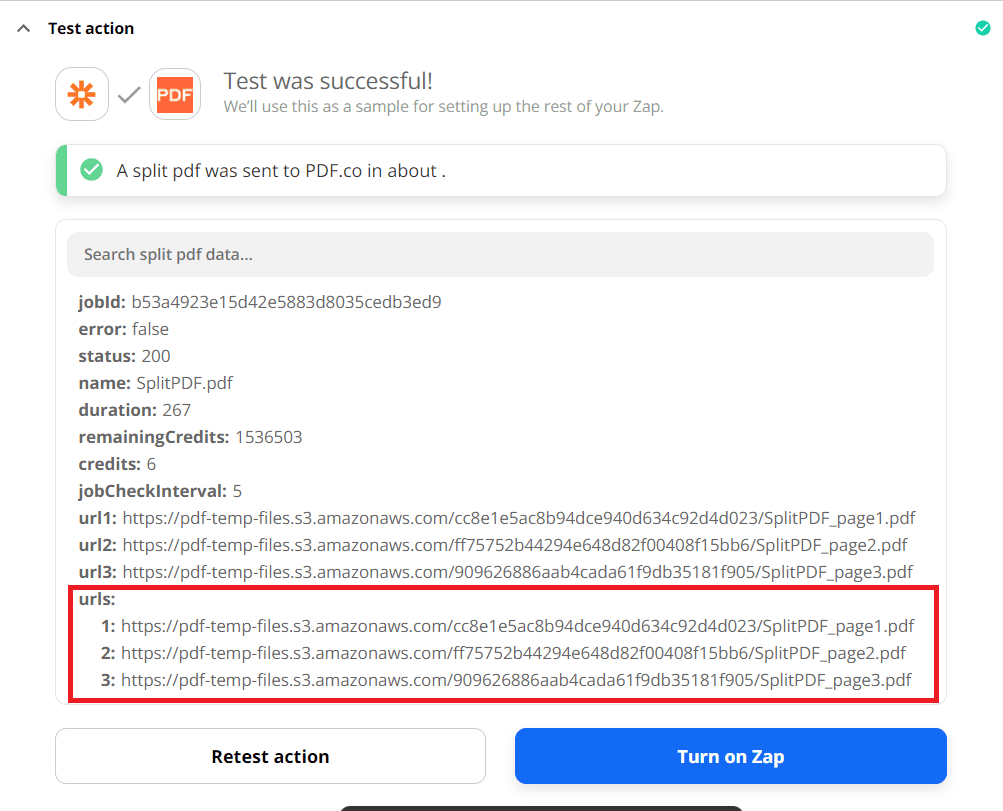
Task: Collapse the Test action section chevron
Action: pos(23,28)
